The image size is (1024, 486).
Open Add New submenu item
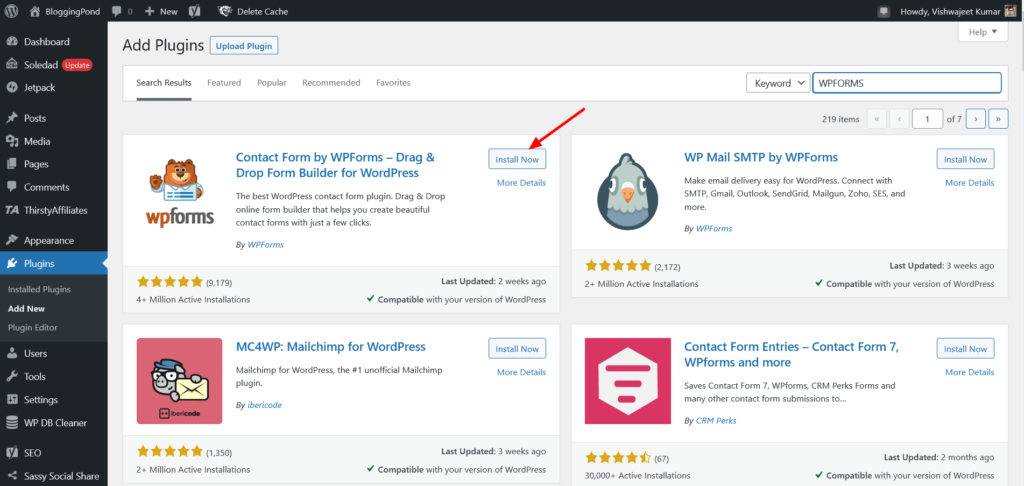(x=26, y=308)
